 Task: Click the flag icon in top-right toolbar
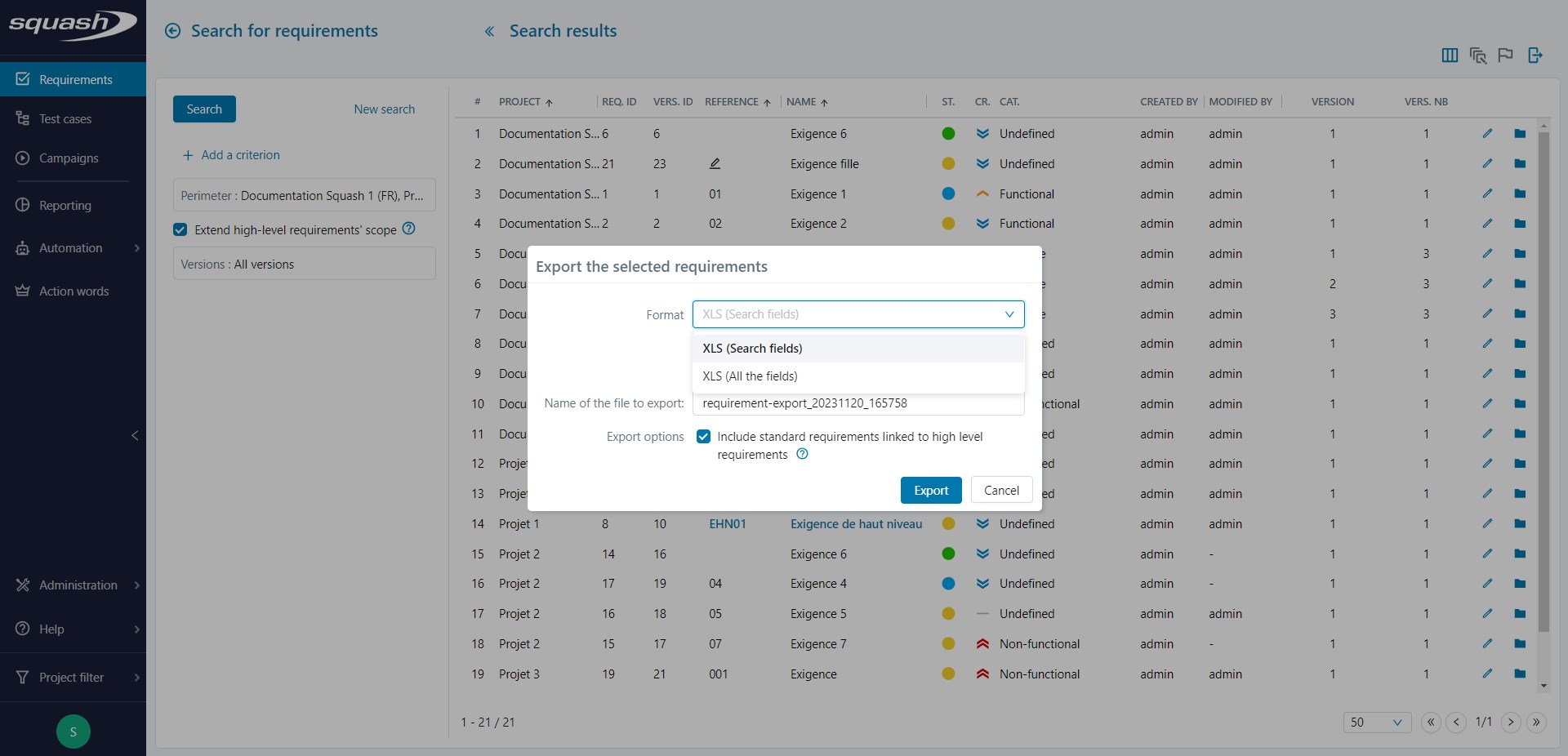pyautogui.click(x=1505, y=55)
